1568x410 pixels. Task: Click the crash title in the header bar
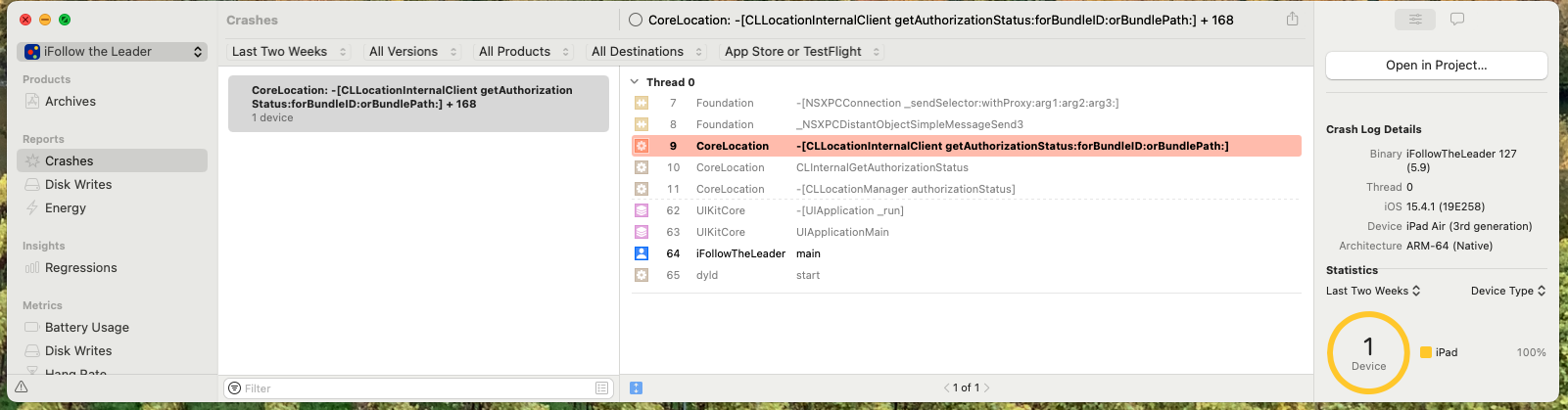coord(940,20)
